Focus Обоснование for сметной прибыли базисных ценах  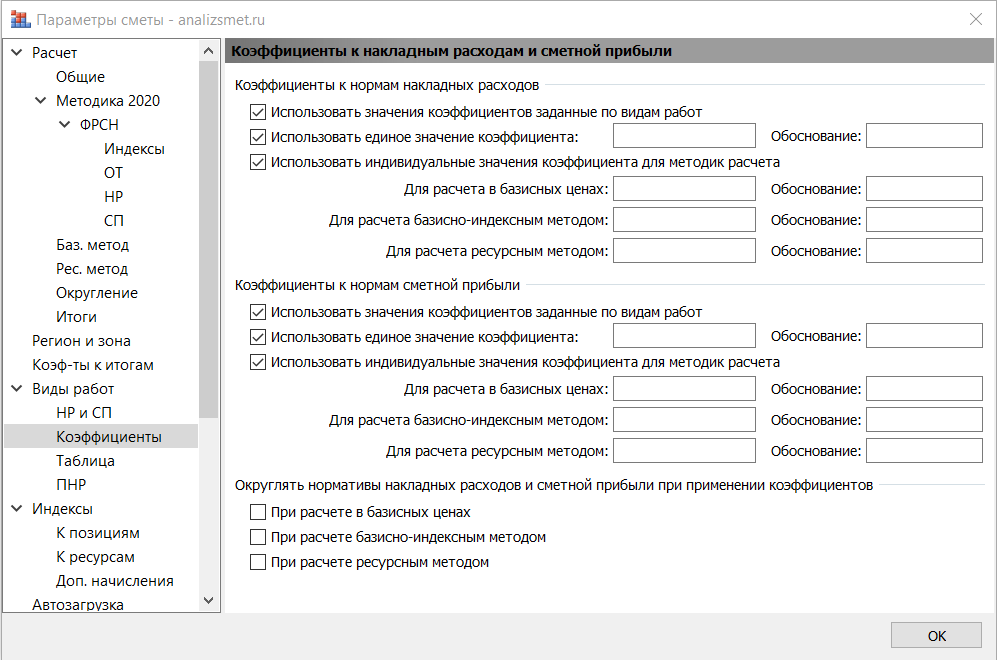point(925,388)
